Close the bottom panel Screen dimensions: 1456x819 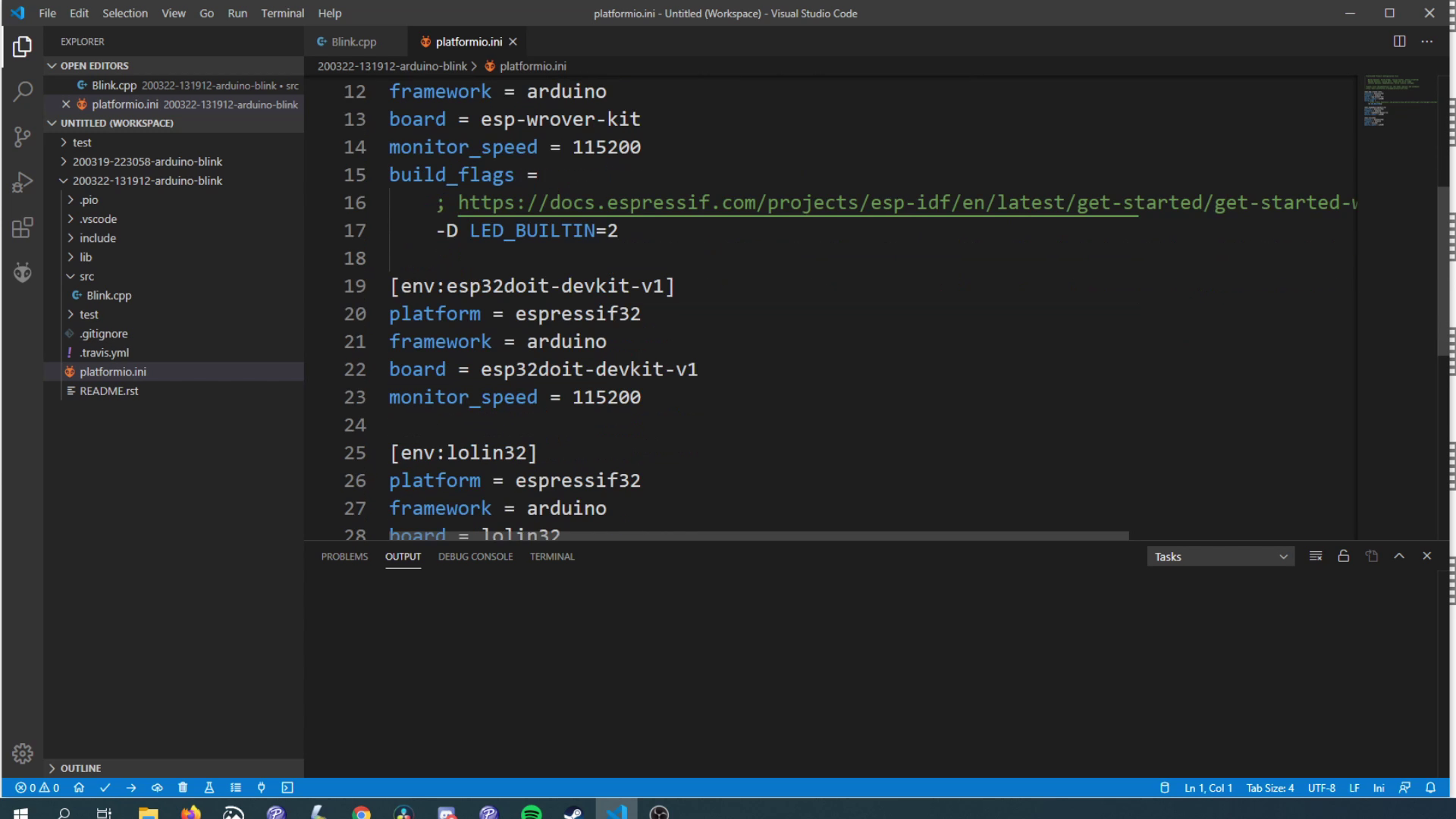click(x=1426, y=556)
